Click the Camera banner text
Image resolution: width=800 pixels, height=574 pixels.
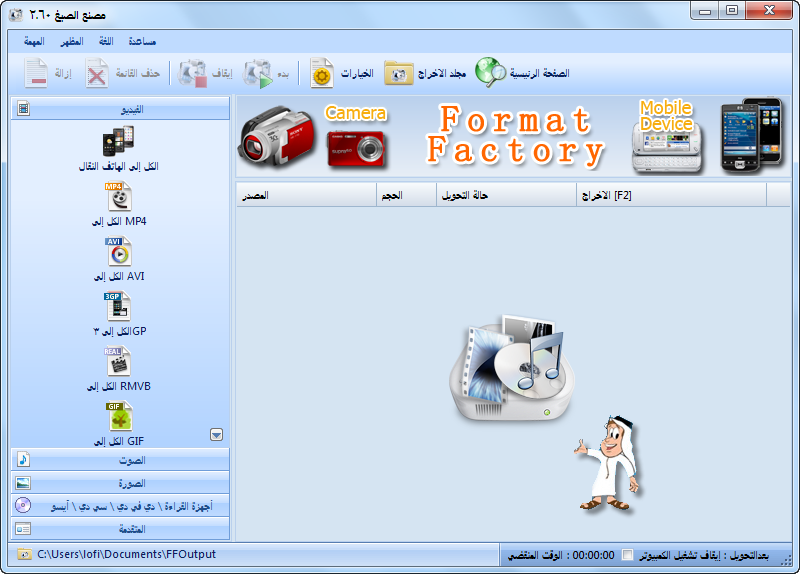[356, 113]
